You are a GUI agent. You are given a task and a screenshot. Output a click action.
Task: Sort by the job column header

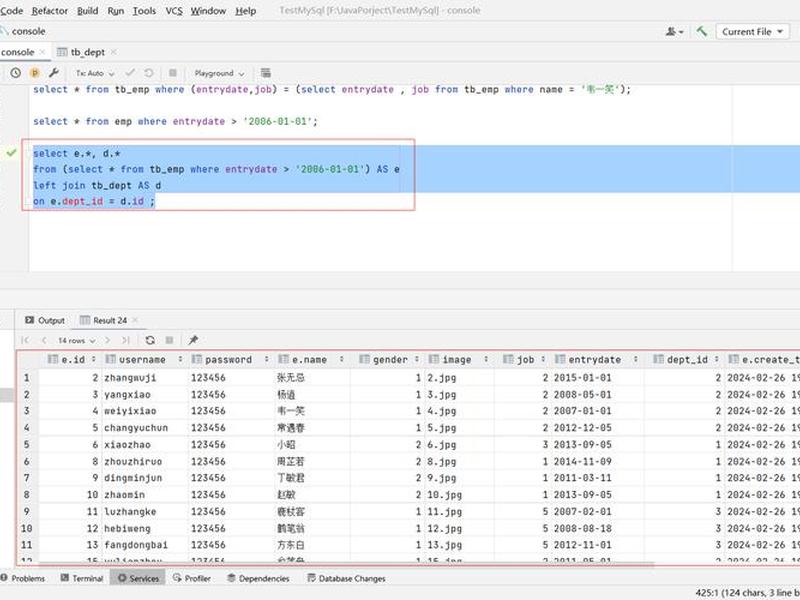tap(524, 359)
